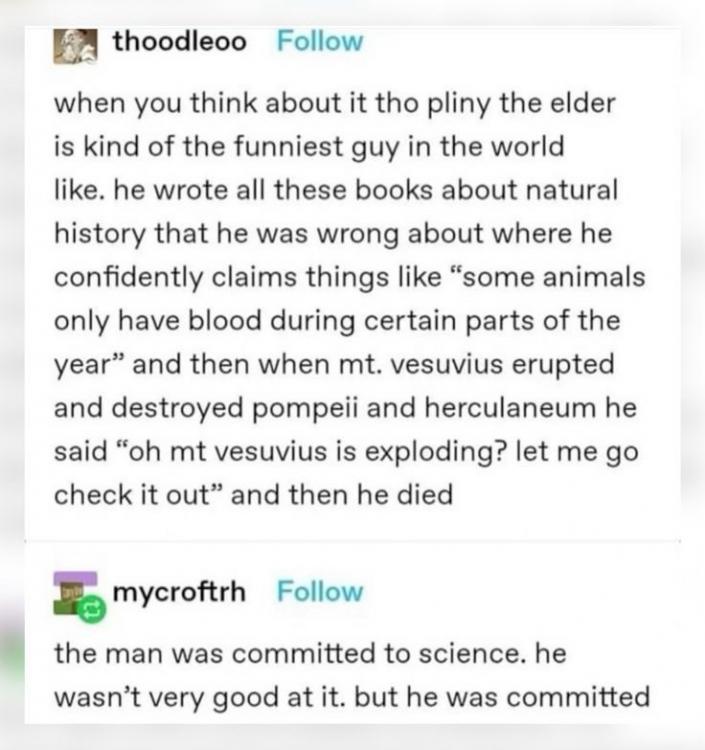The height and width of the screenshot is (750, 705).
Task: Click the green reblog badge icon
Action: 92,609
